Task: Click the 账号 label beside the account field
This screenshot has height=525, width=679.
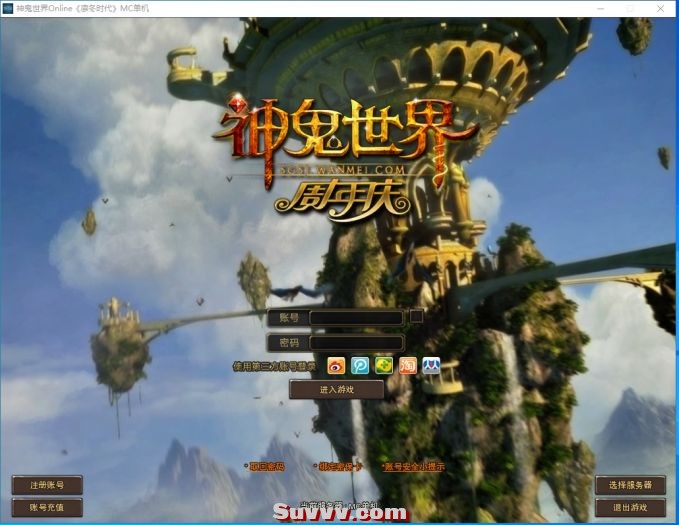Action: pyautogui.click(x=289, y=318)
